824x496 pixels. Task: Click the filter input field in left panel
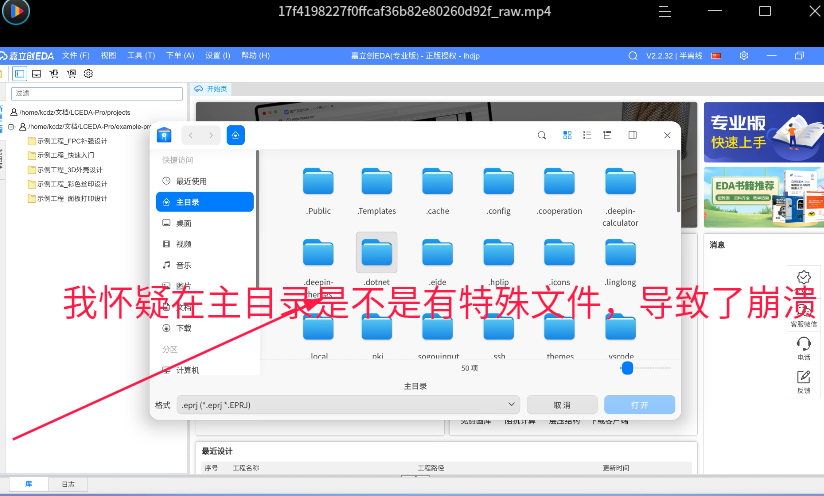[97, 94]
